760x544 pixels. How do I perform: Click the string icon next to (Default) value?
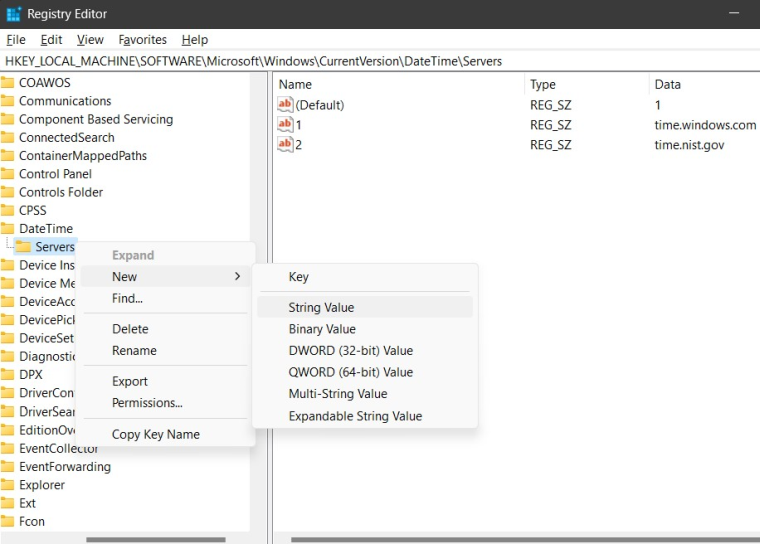click(285, 105)
